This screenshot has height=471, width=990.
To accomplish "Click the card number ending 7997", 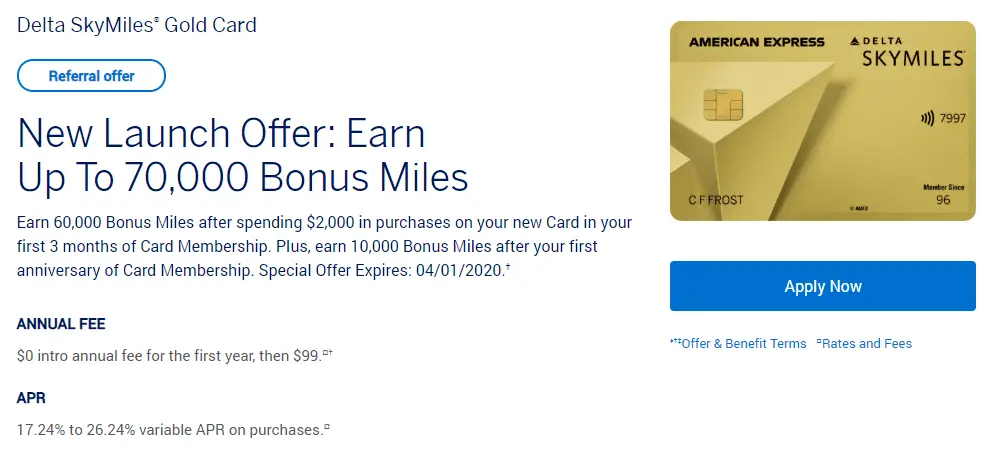I will 951,119.
